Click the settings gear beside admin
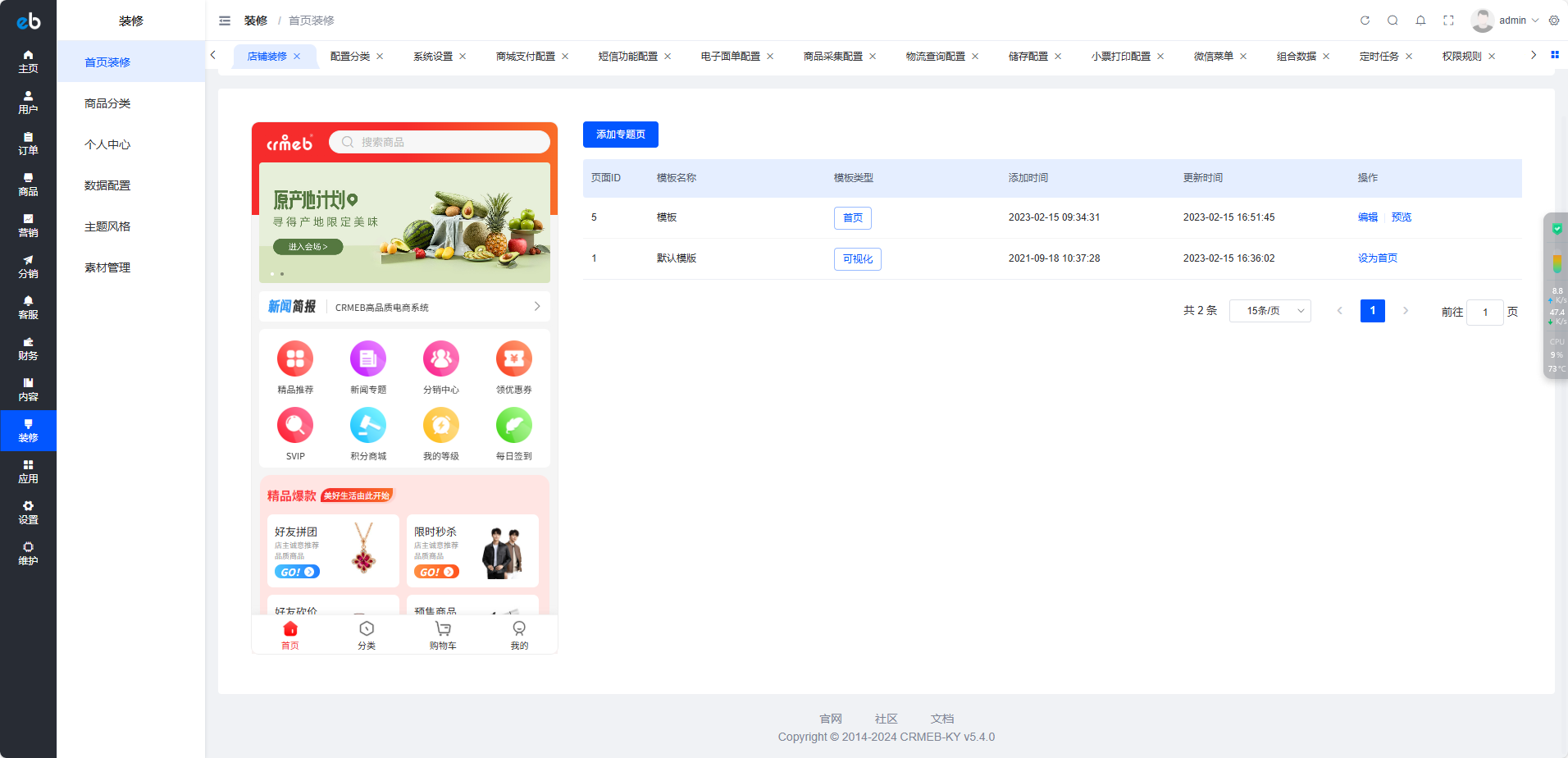 coord(1554,21)
